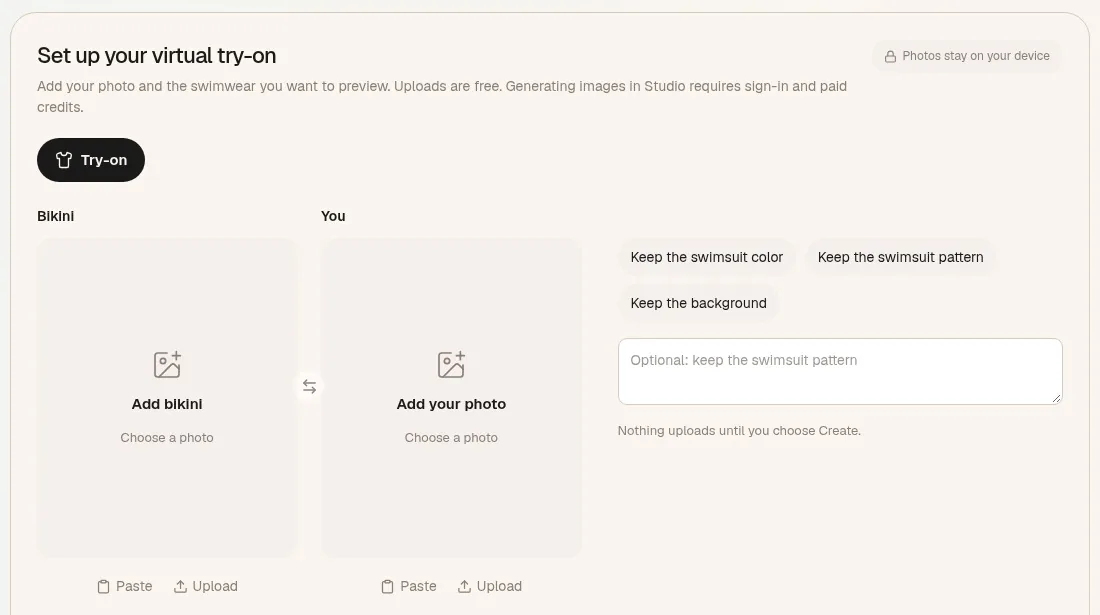
Task: Click the resize handle of the instructions box
Action: (1057, 398)
